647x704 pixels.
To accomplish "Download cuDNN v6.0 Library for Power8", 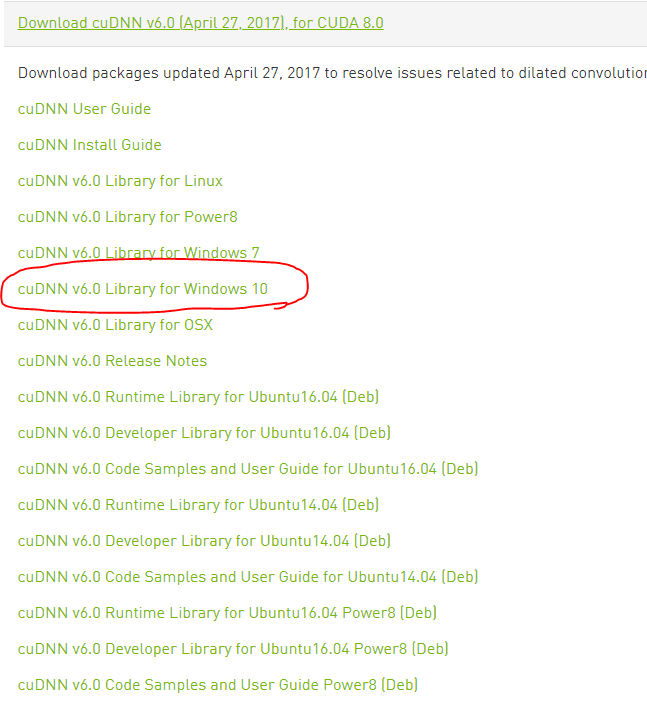I will point(128,217).
